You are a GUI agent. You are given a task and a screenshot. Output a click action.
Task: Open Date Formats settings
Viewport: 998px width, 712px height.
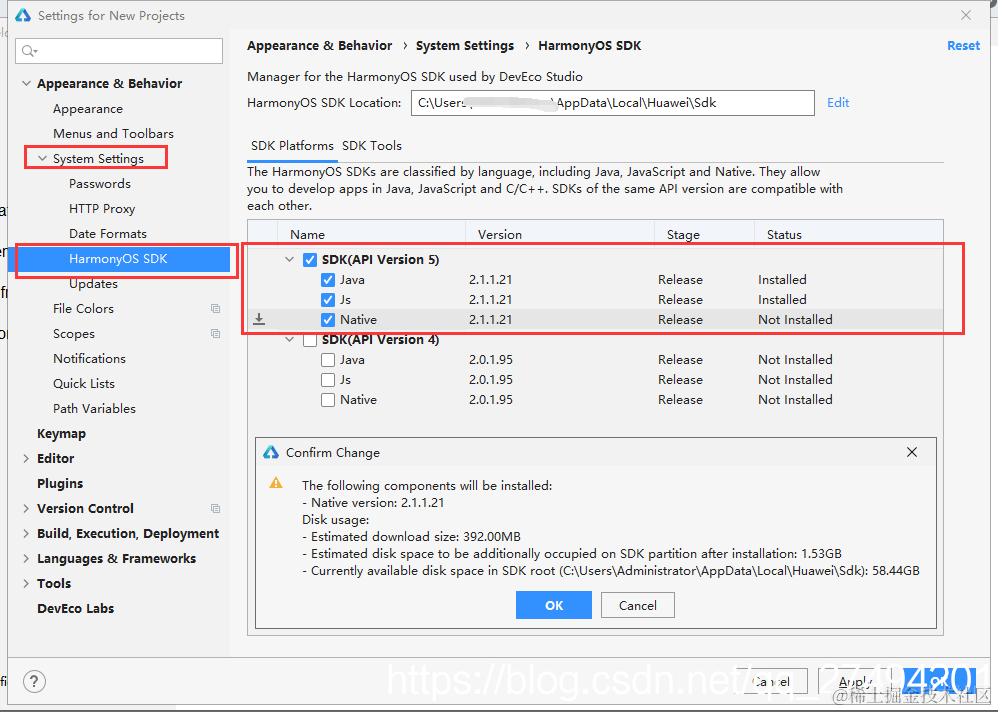coord(108,234)
